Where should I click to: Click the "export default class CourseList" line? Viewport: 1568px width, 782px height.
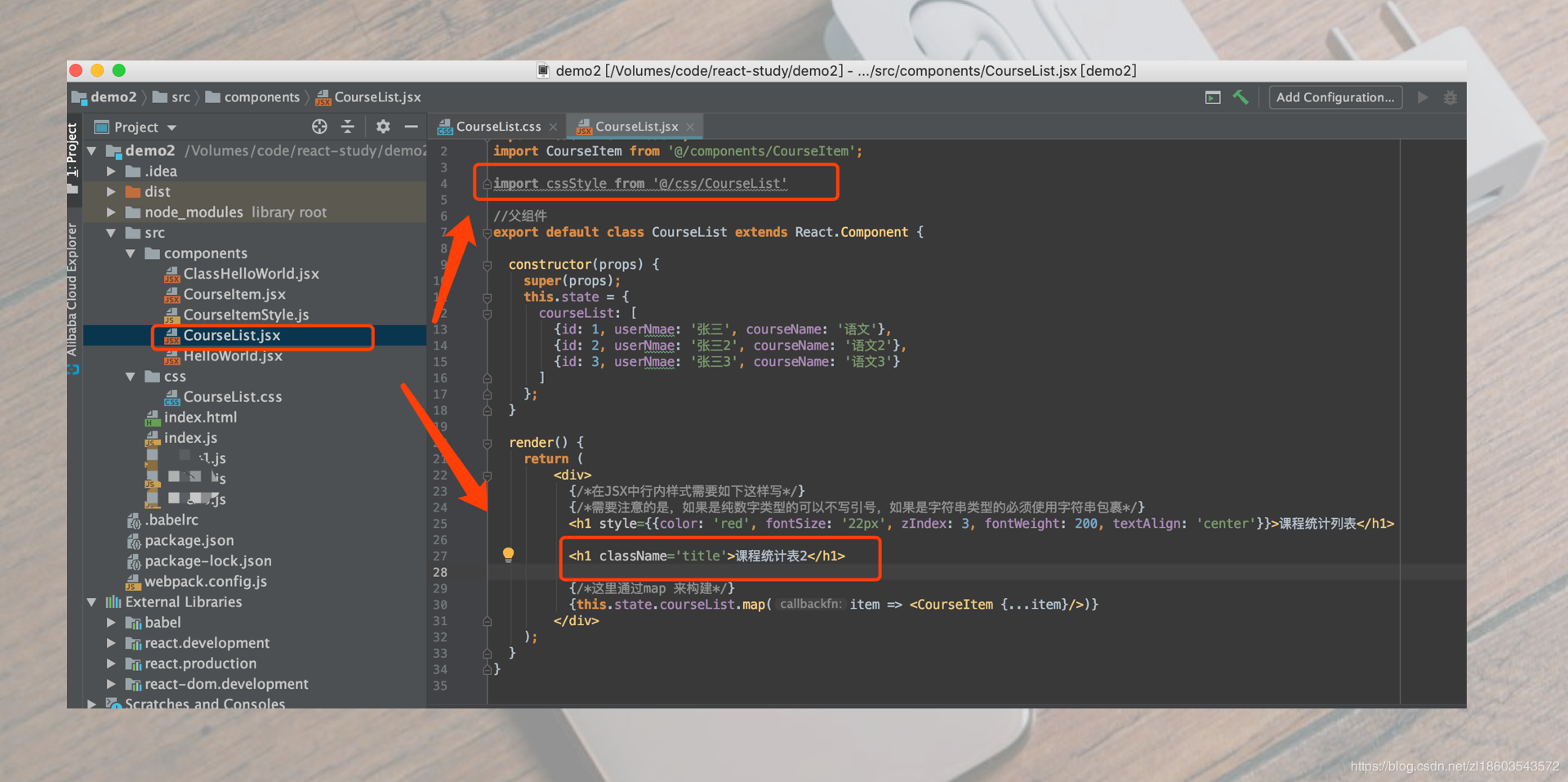[x=709, y=232]
